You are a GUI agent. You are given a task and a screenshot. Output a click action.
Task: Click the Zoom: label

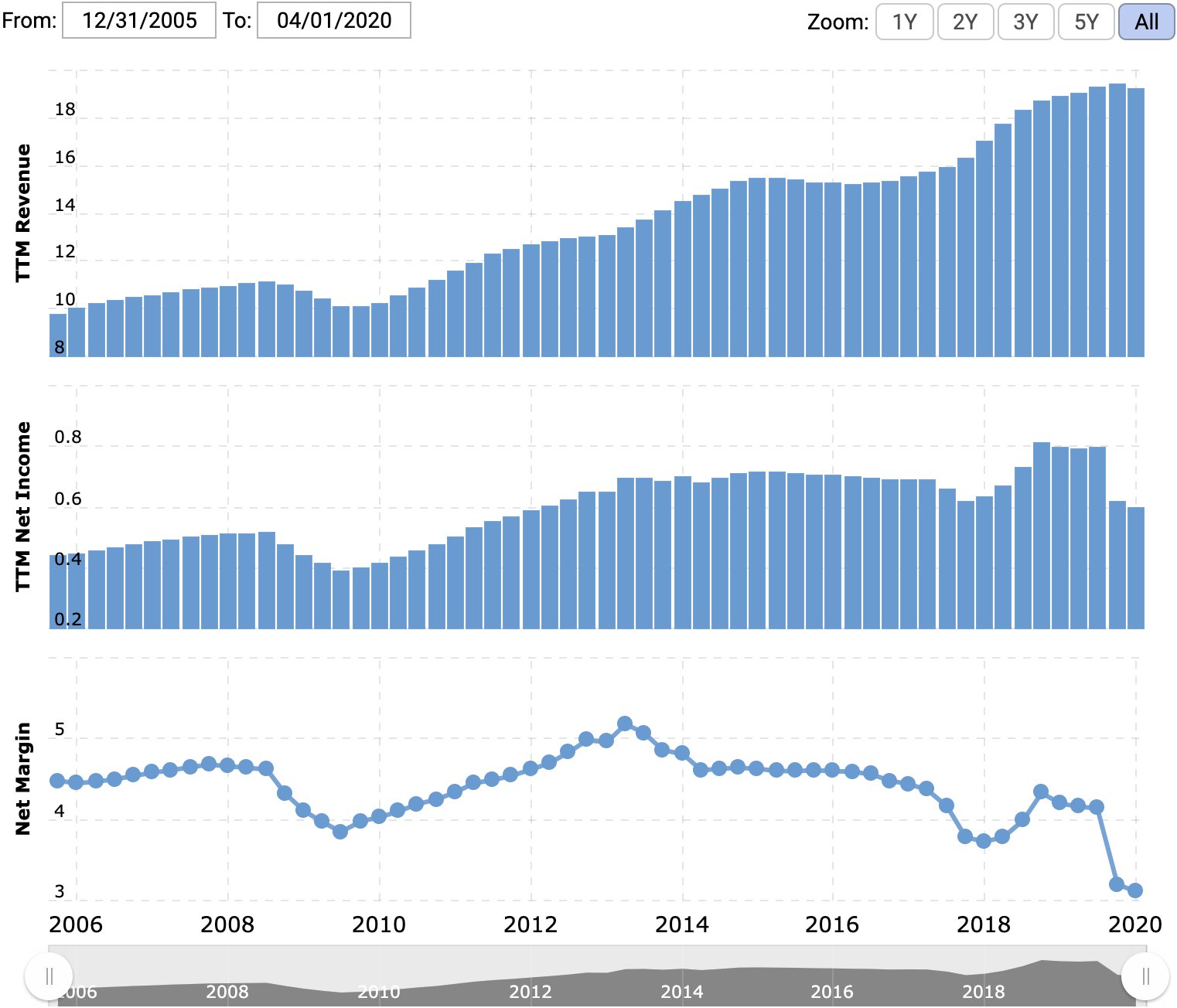(838, 22)
